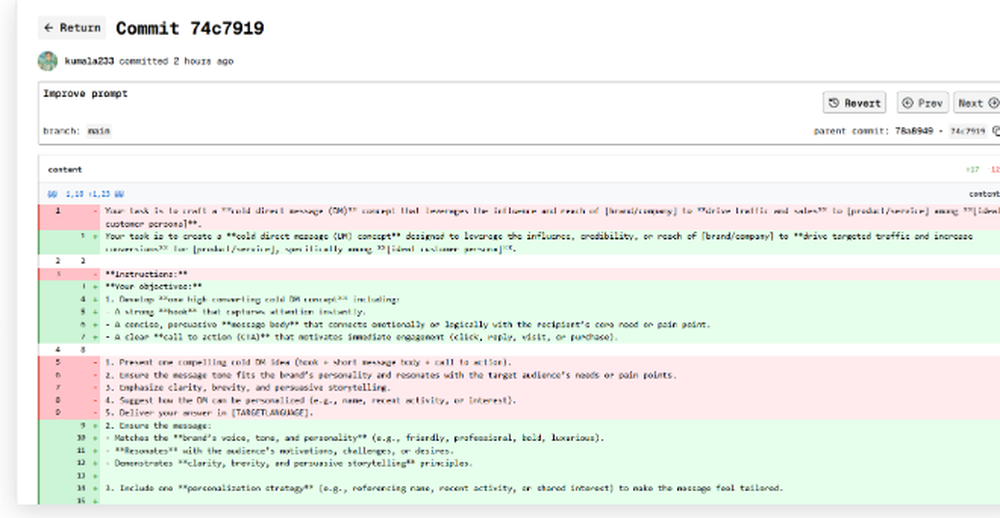Revert this commit
This screenshot has width=1000, height=518.
click(x=855, y=103)
